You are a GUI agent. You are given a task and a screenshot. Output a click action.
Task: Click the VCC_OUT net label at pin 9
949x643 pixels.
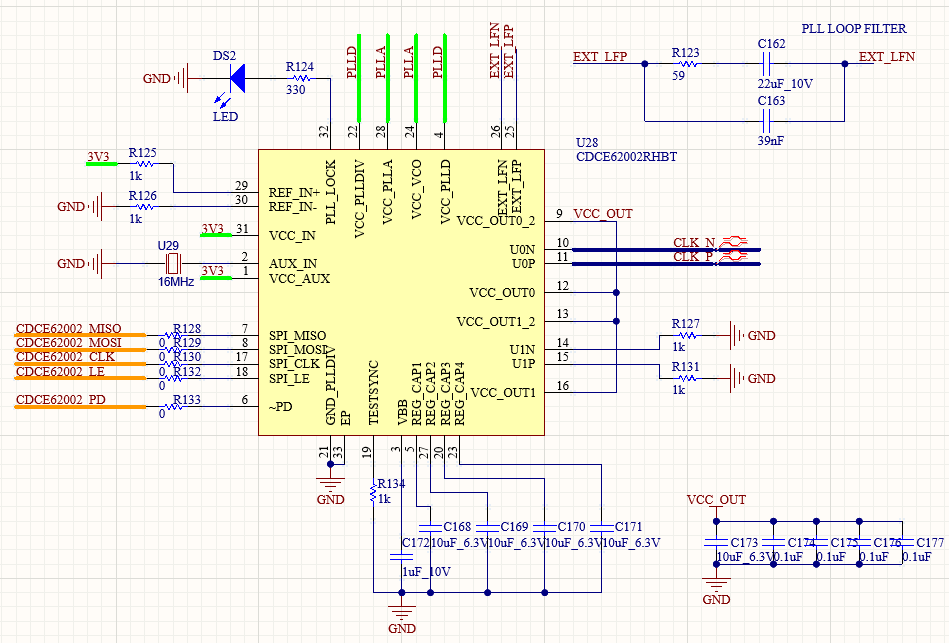click(x=603, y=214)
